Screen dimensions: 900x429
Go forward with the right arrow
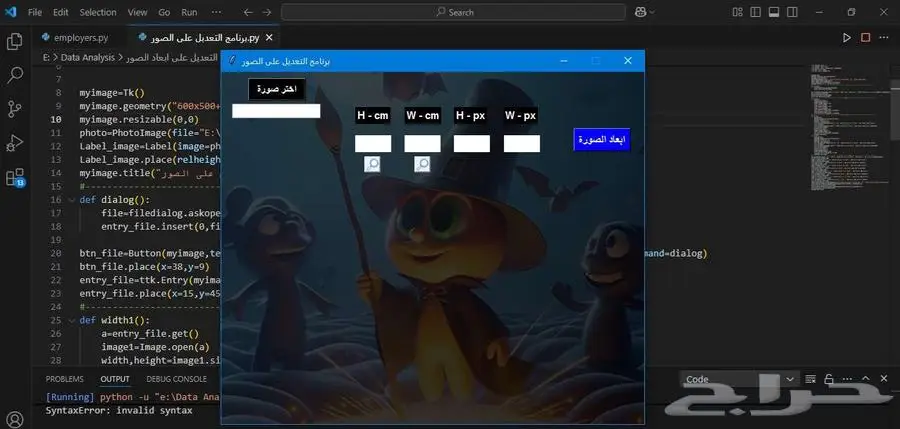(266, 12)
